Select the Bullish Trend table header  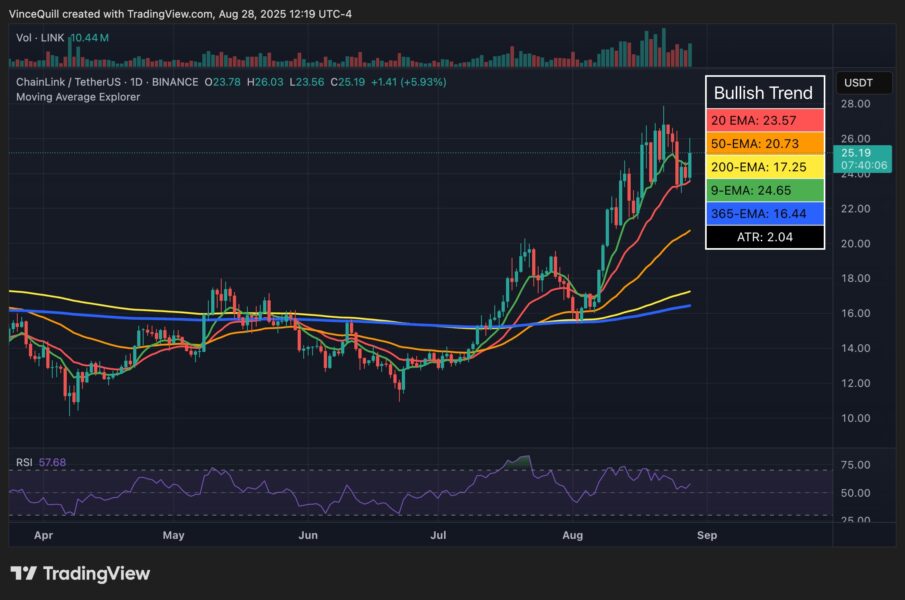pos(764,93)
